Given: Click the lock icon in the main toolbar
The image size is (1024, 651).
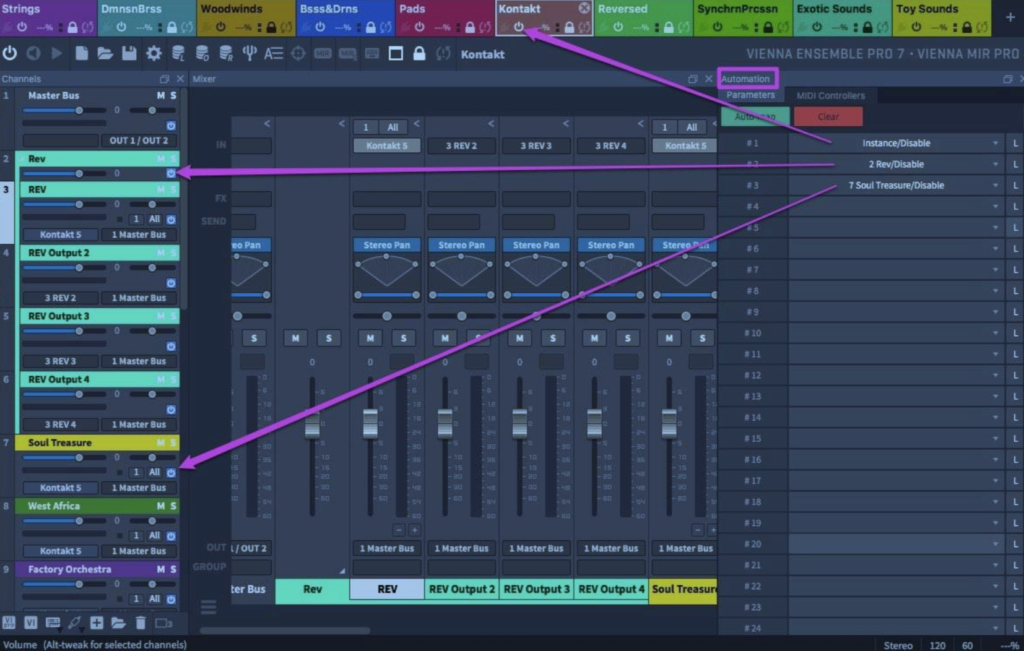Looking at the screenshot, I should point(419,54).
